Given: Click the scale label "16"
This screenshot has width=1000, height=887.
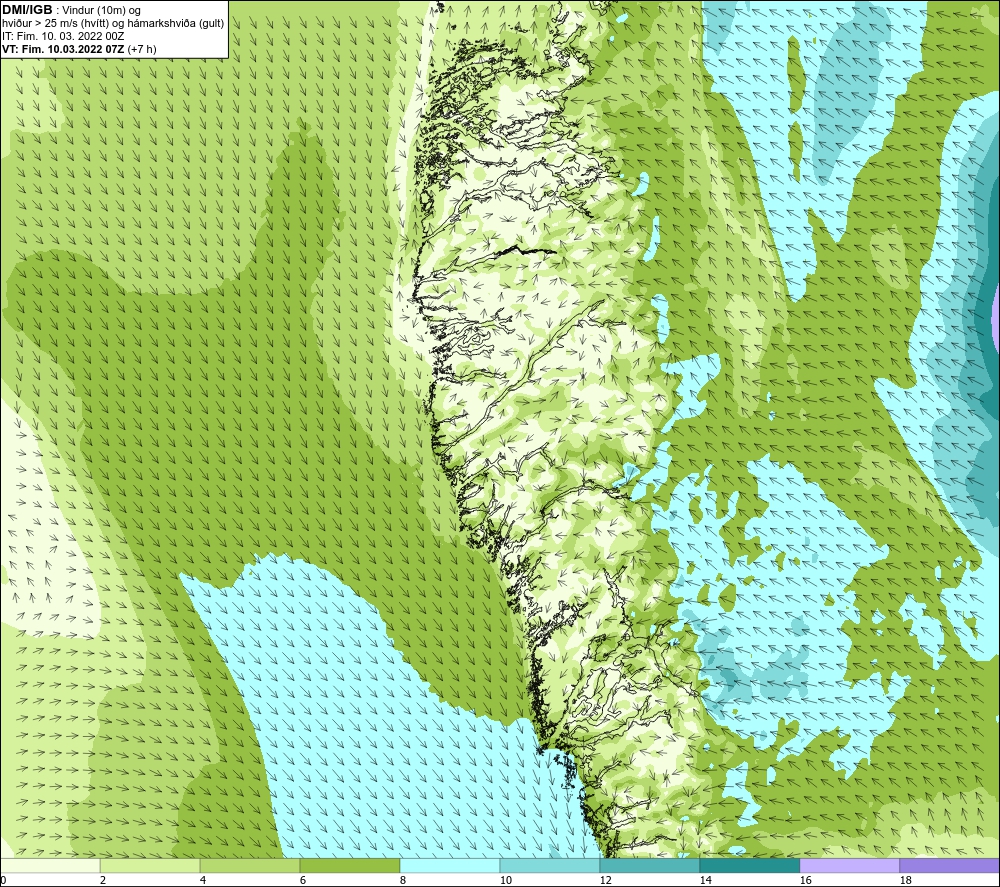Looking at the screenshot, I should (x=805, y=880).
